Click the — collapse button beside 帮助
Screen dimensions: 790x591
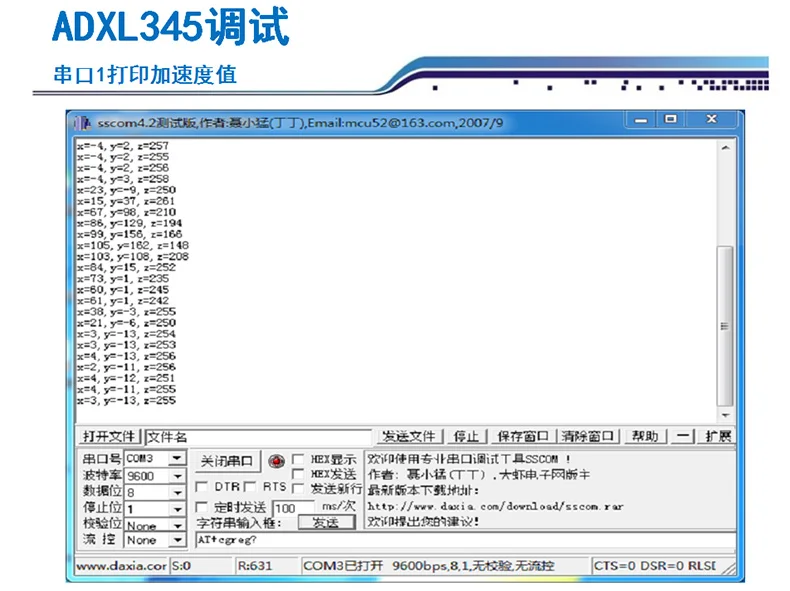[683, 436]
